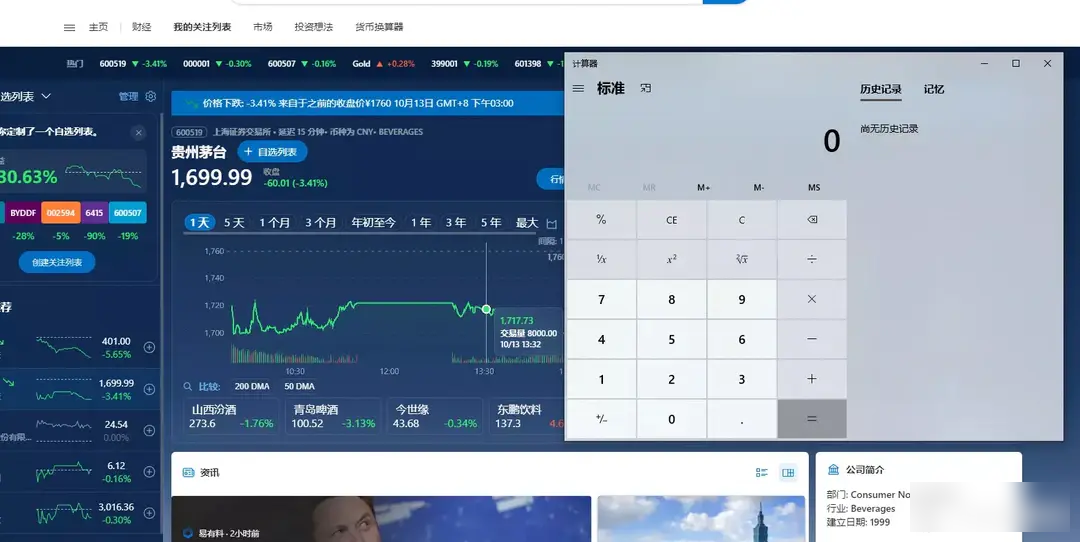
Task: Click the calculator multiply key
Action: [x=812, y=300]
